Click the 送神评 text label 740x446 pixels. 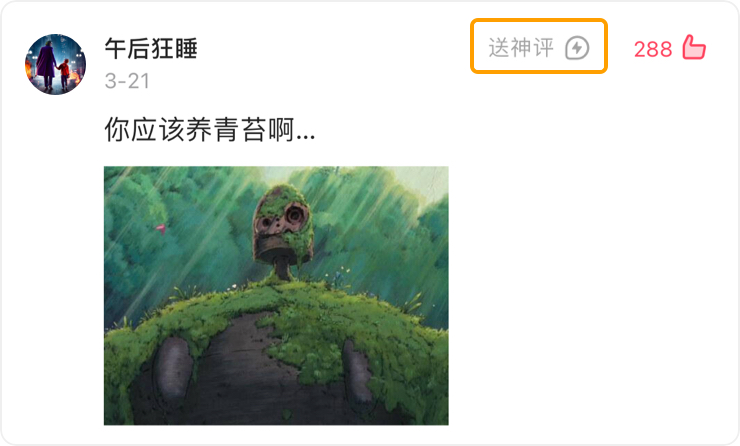[x=521, y=48]
